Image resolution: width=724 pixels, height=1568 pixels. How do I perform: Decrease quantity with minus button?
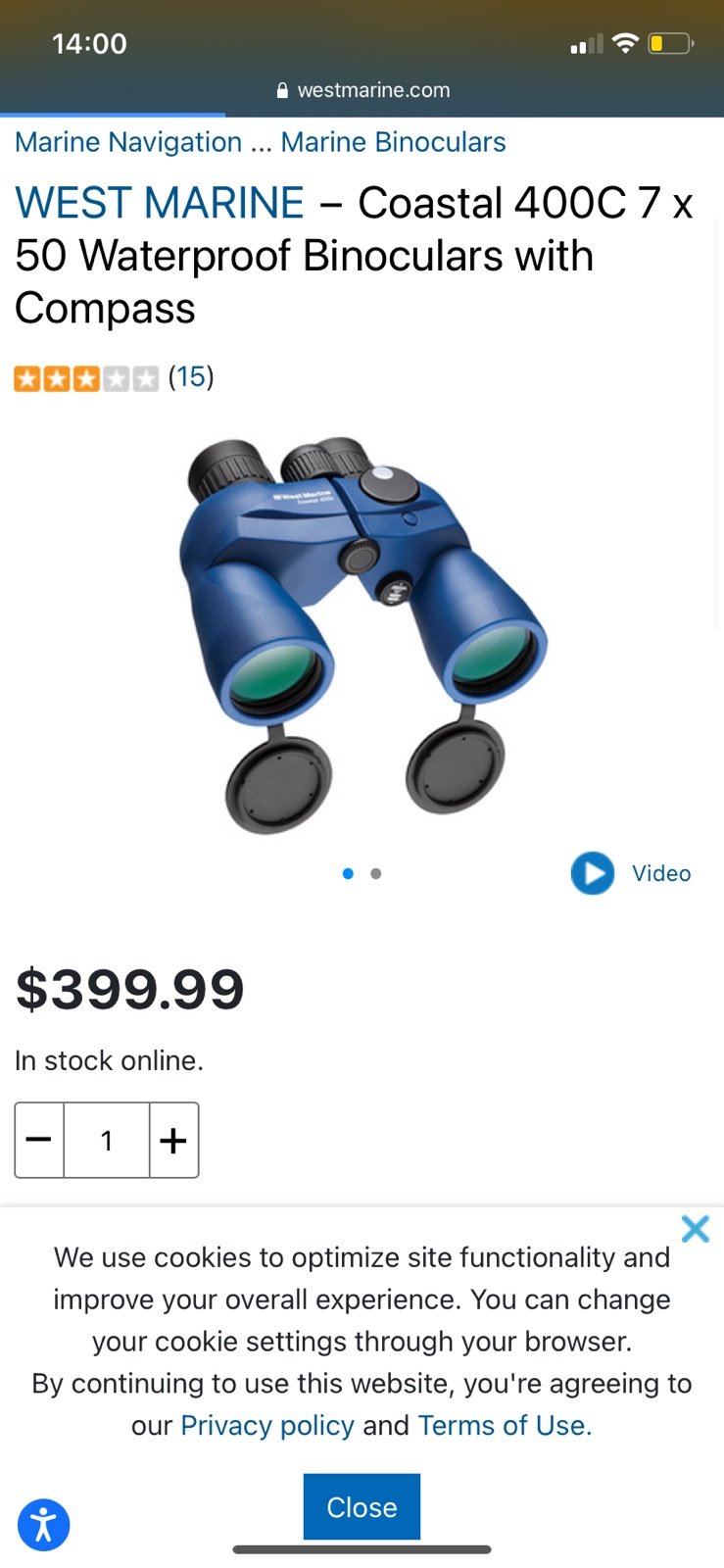(x=39, y=1140)
